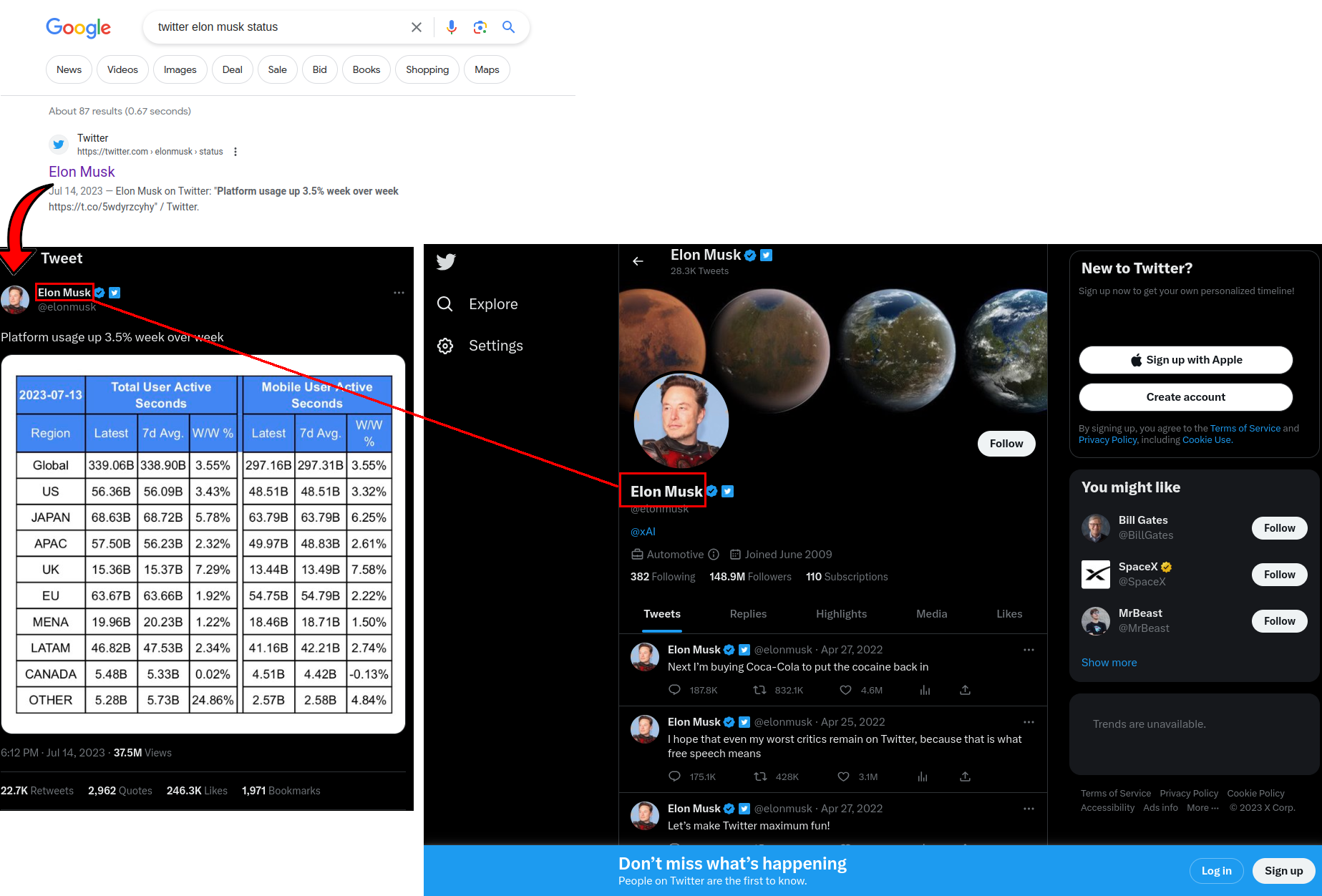Select the Shopping search filter
The image size is (1322, 896).
pos(427,69)
